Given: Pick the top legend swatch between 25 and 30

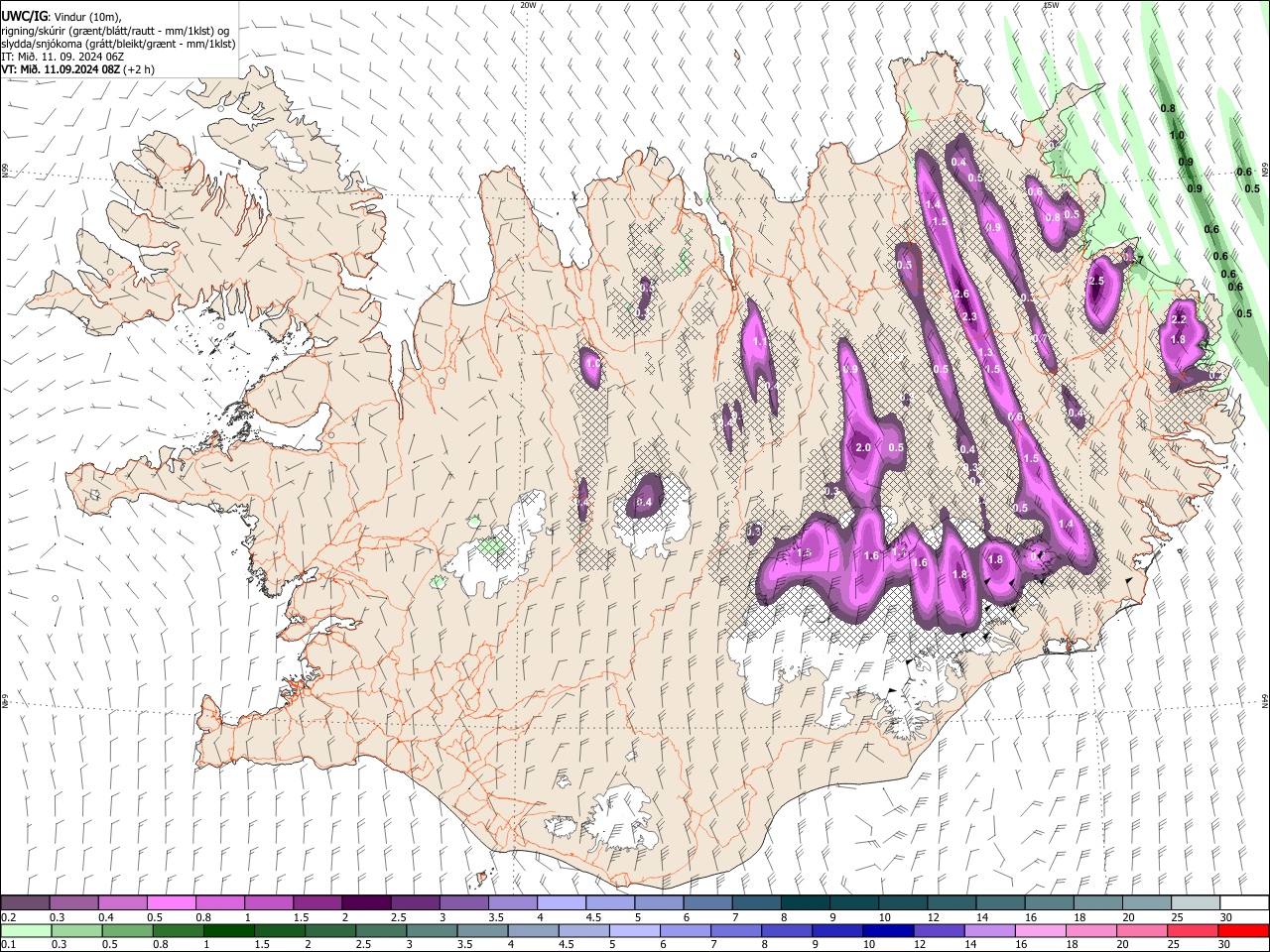Looking at the screenshot, I should point(1196,903).
